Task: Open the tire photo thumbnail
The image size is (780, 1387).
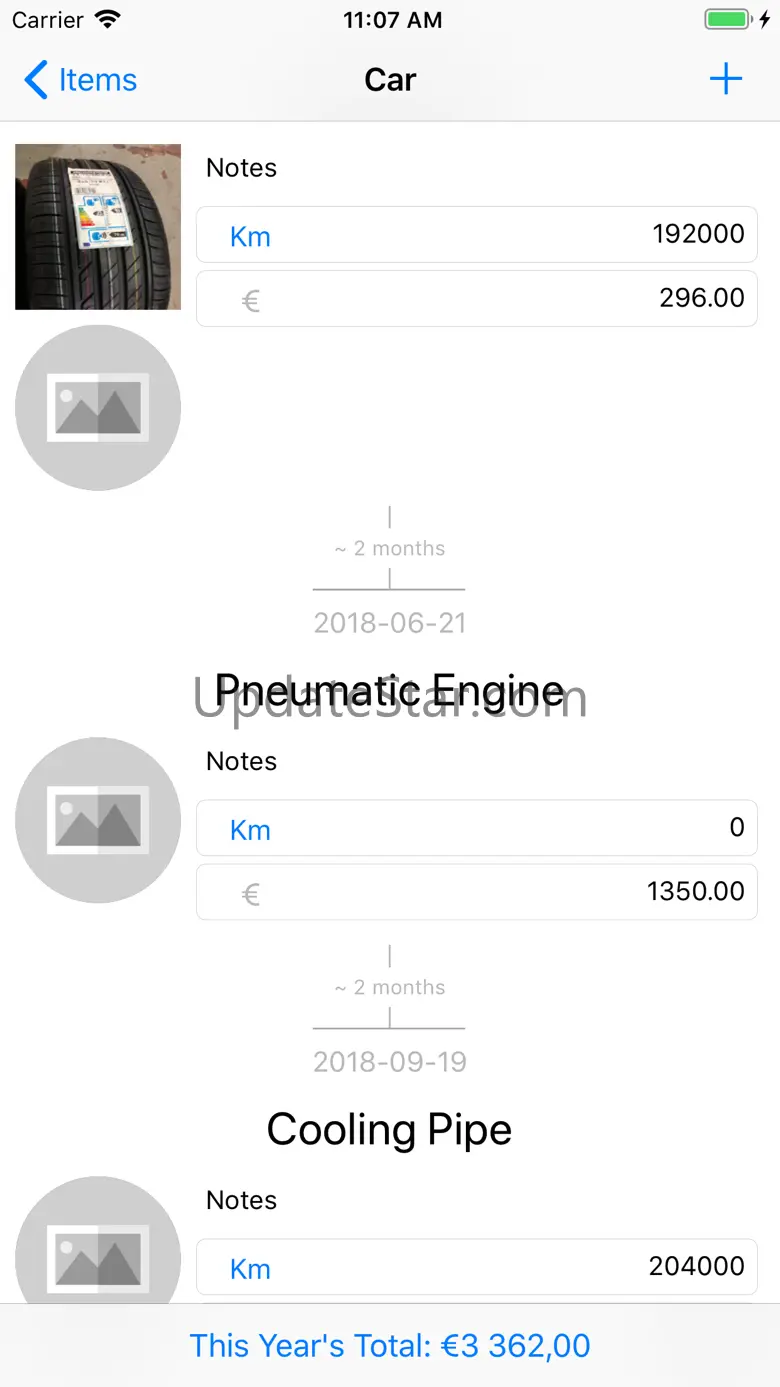Action: 98,227
